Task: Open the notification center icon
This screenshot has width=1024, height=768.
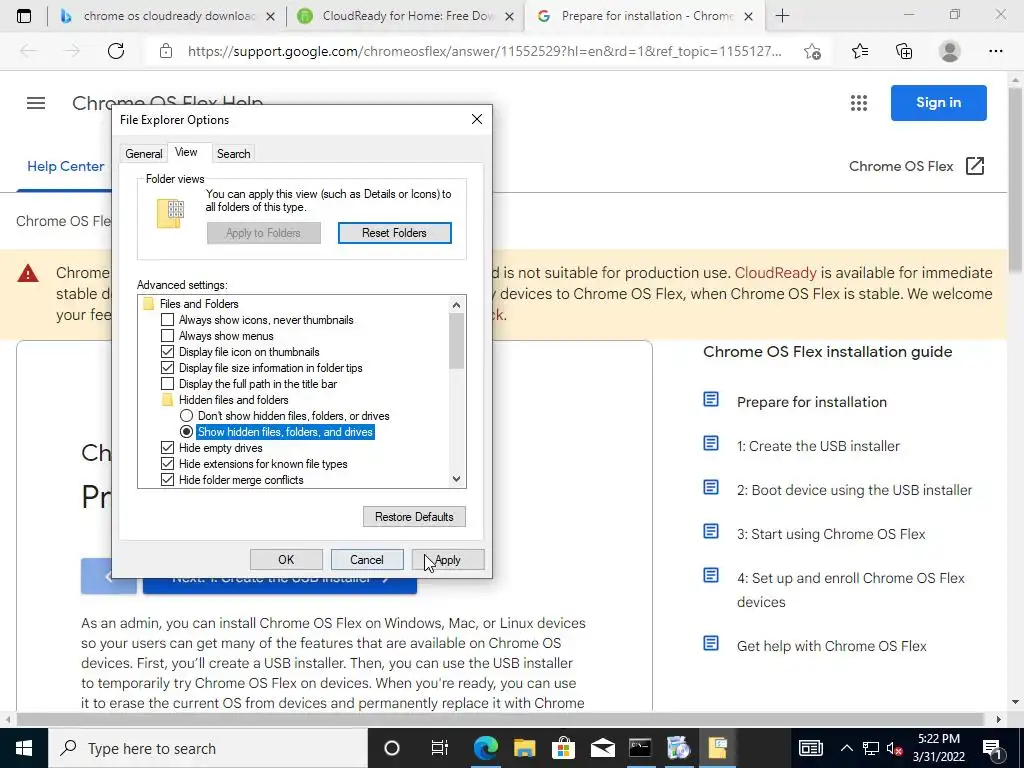Action: tap(992, 748)
